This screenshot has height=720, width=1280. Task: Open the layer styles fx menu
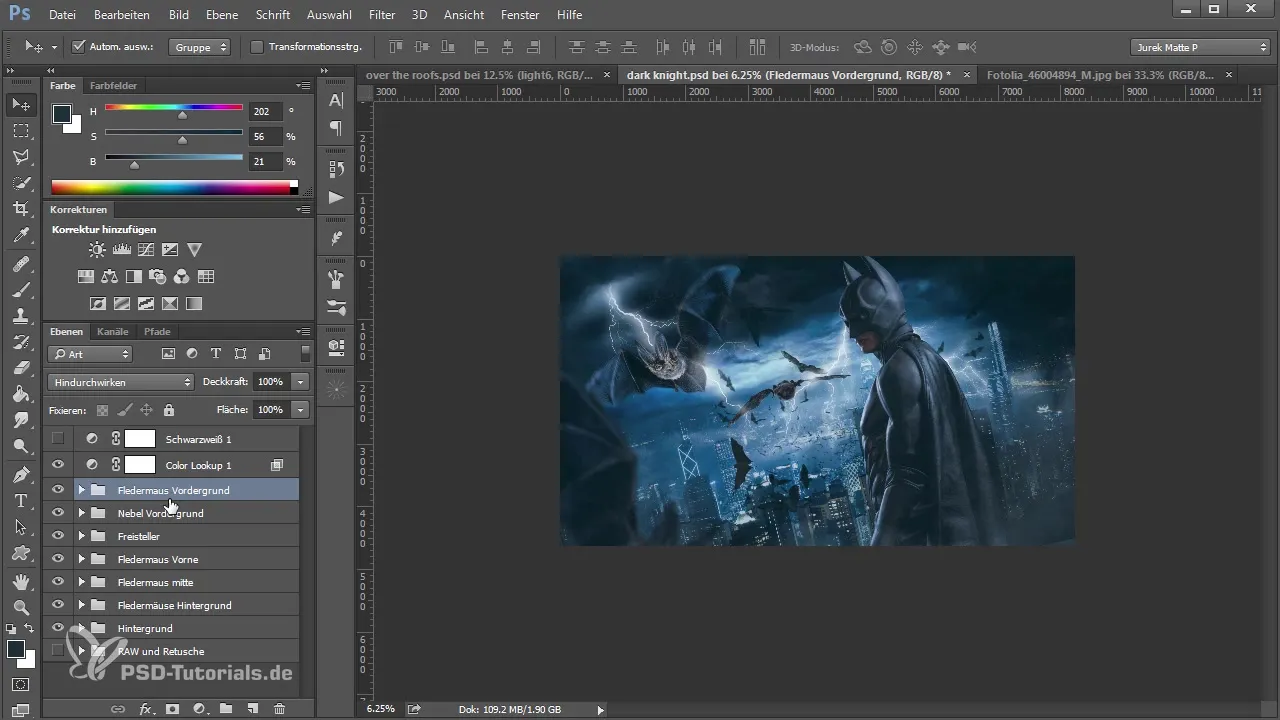(x=146, y=708)
